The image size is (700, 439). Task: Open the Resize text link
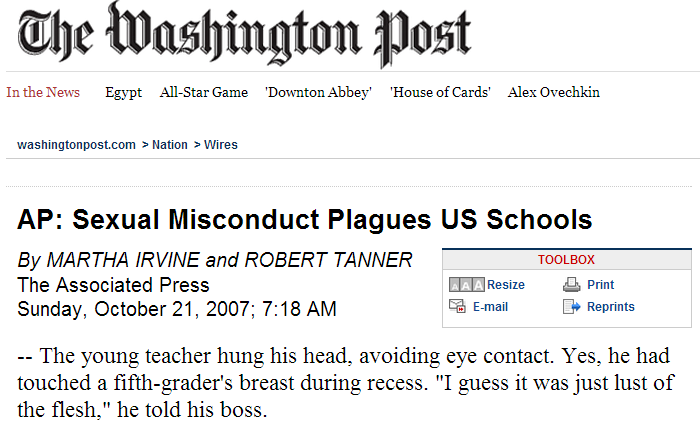tap(506, 284)
